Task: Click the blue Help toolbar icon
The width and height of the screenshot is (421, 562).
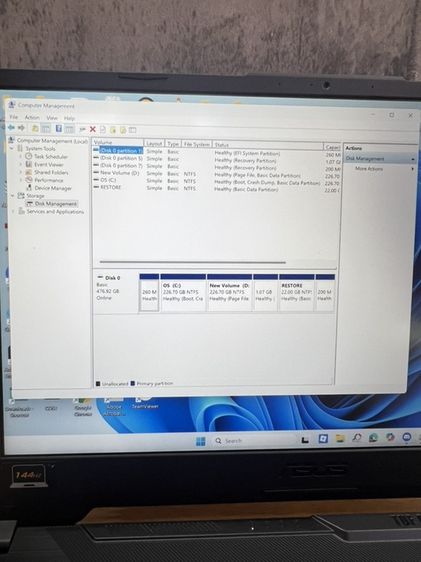Action: tap(59, 128)
